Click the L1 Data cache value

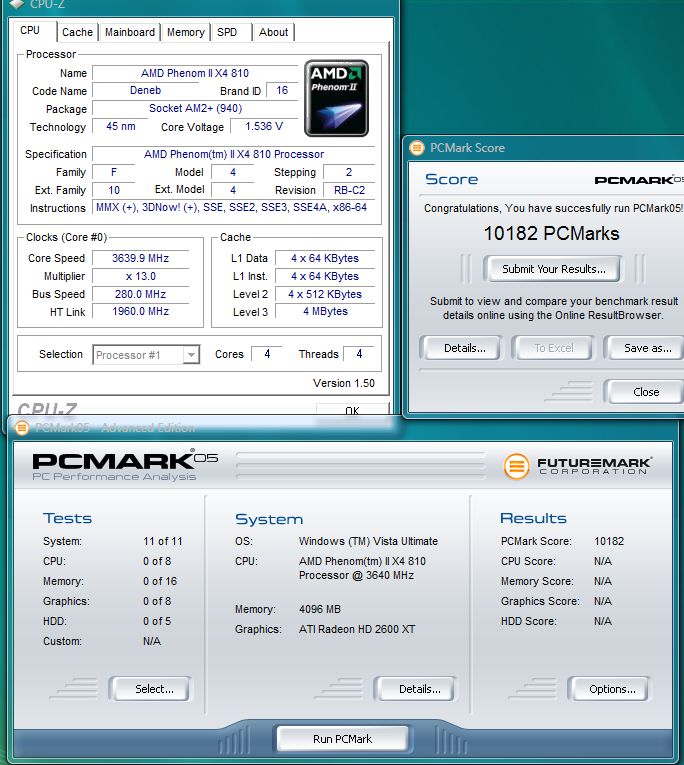click(x=325, y=258)
